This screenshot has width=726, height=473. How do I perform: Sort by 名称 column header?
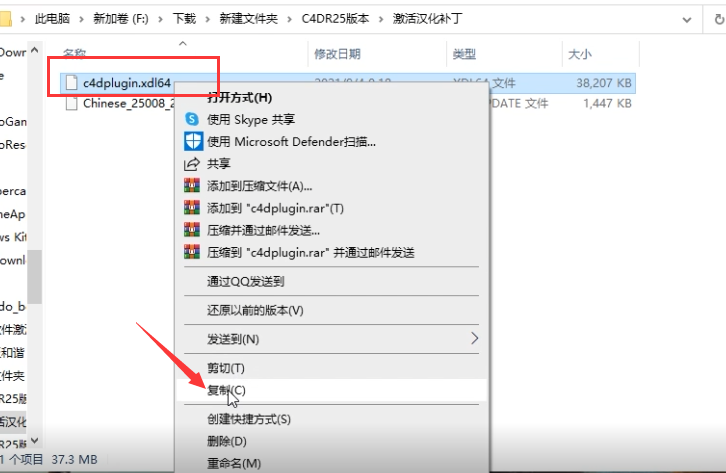coord(75,54)
